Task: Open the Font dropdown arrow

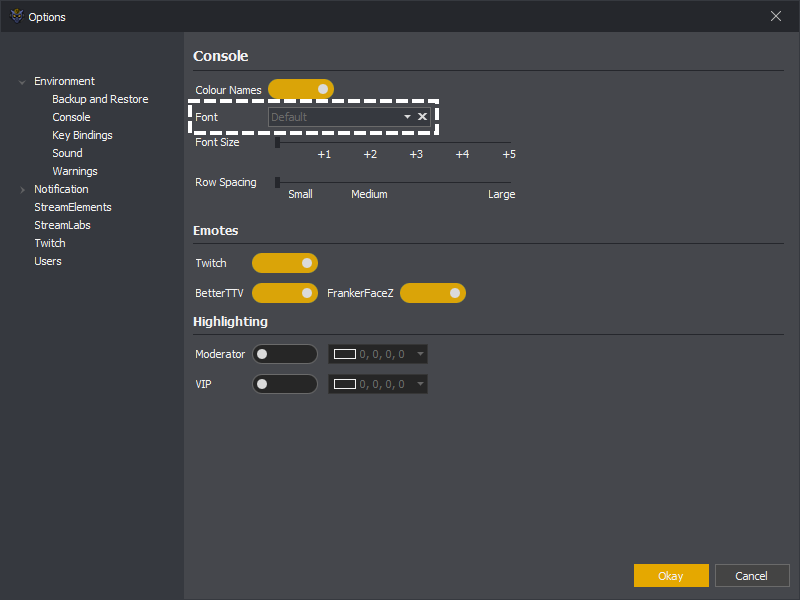Action: [x=407, y=117]
